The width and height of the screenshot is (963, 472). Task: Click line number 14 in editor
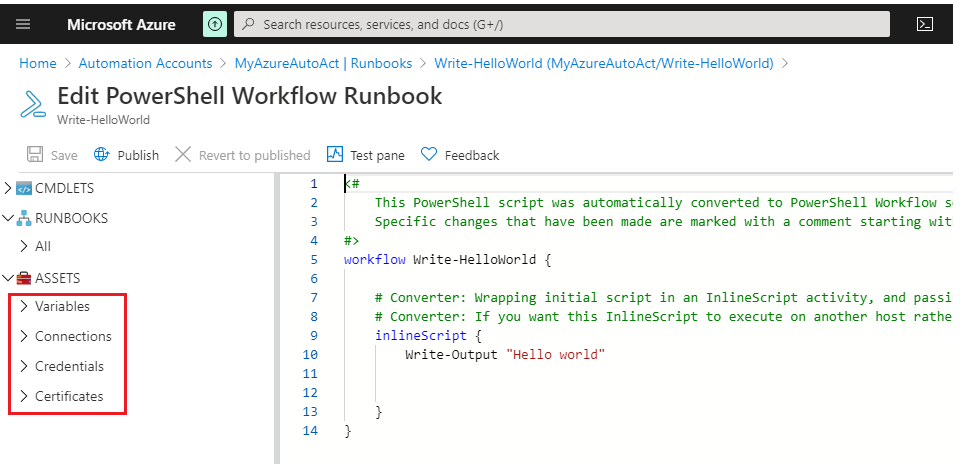tap(310, 431)
